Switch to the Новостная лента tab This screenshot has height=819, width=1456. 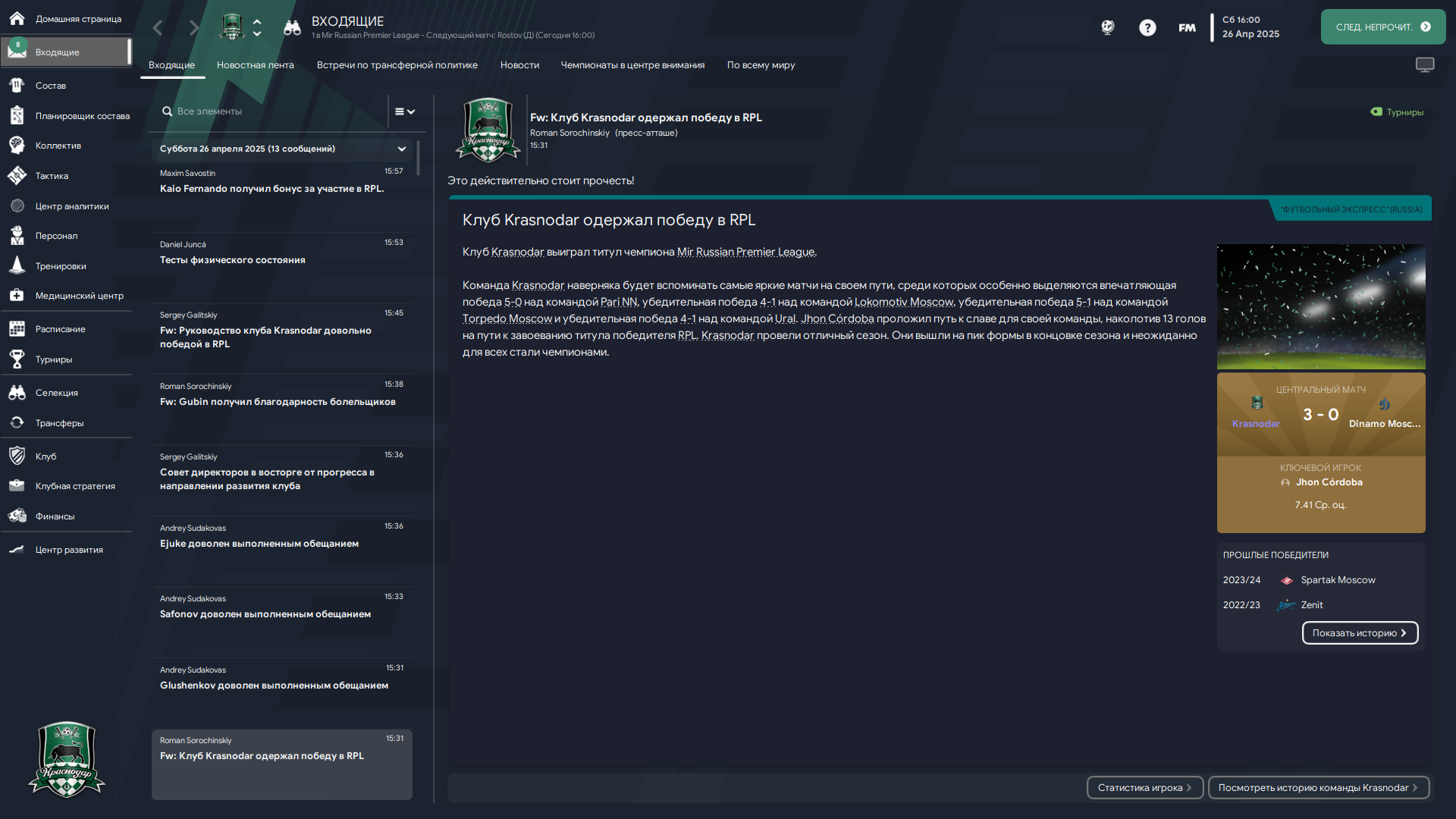(x=255, y=65)
